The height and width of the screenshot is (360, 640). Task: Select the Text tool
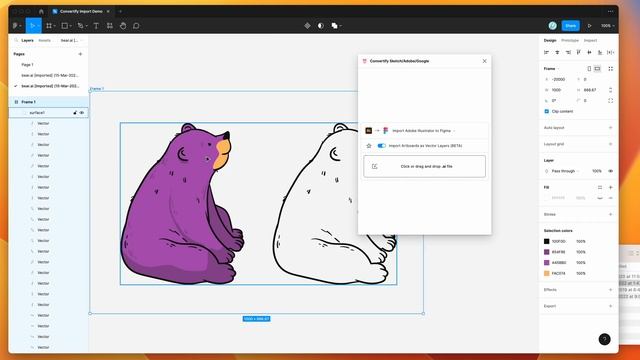click(x=96, y=26)
